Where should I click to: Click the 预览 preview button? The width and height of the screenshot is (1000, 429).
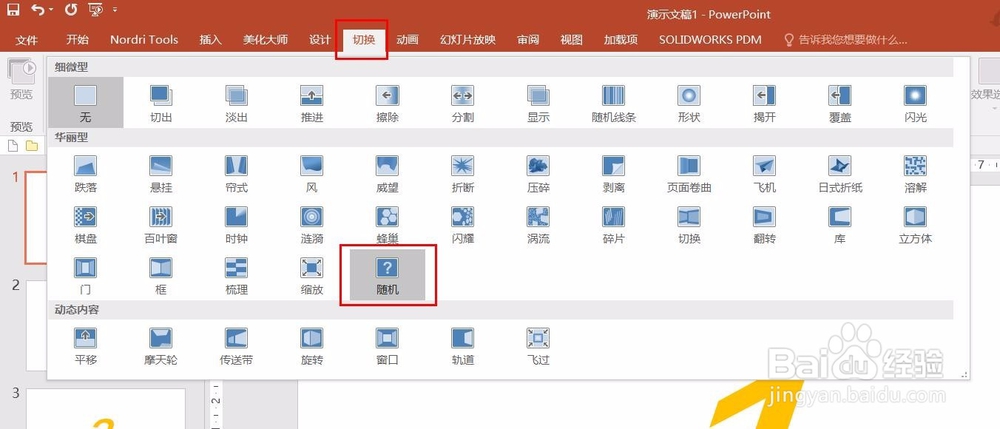pos(21,79)
